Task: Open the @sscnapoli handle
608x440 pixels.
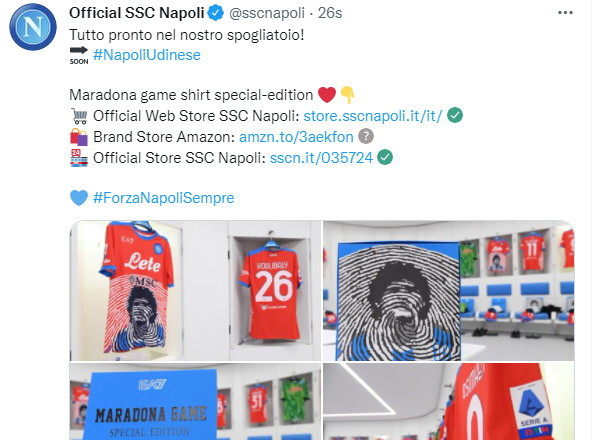Action: pyautogui.click(x=267, y=13)
